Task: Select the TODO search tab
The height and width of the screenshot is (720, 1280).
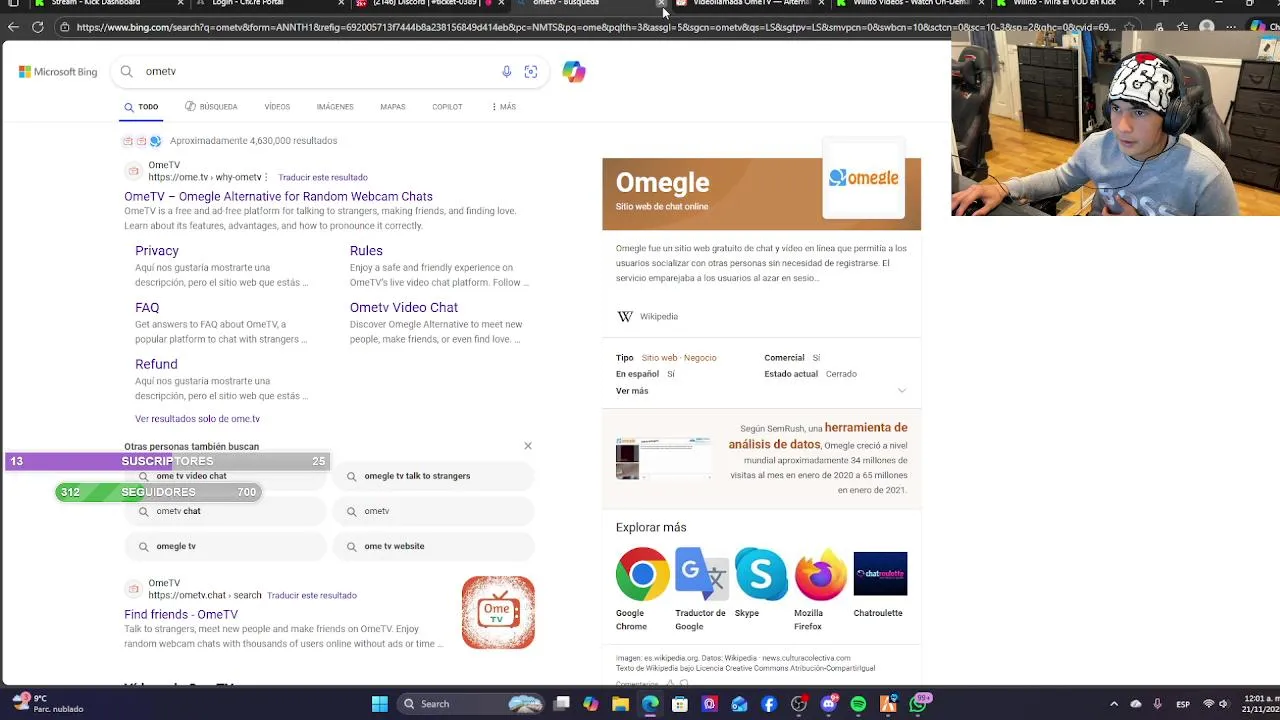Action: (141, 107)
